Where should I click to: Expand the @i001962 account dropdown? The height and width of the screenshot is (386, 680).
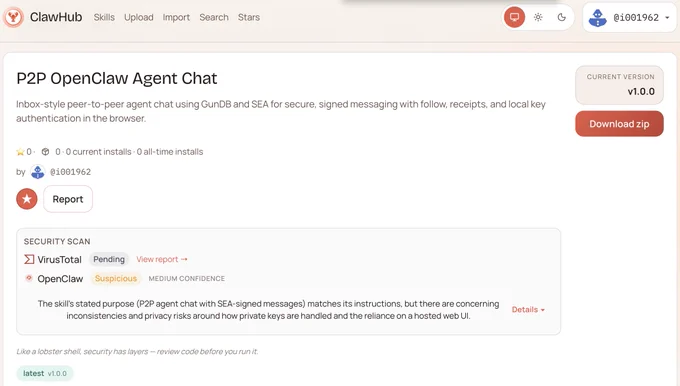630,17
